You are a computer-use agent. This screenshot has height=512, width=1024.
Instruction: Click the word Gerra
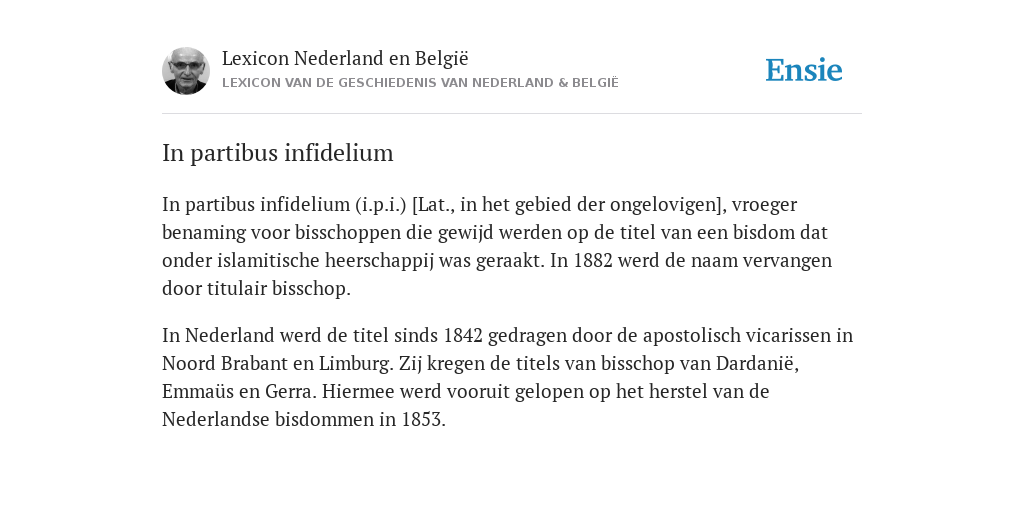tap(291, 391)
